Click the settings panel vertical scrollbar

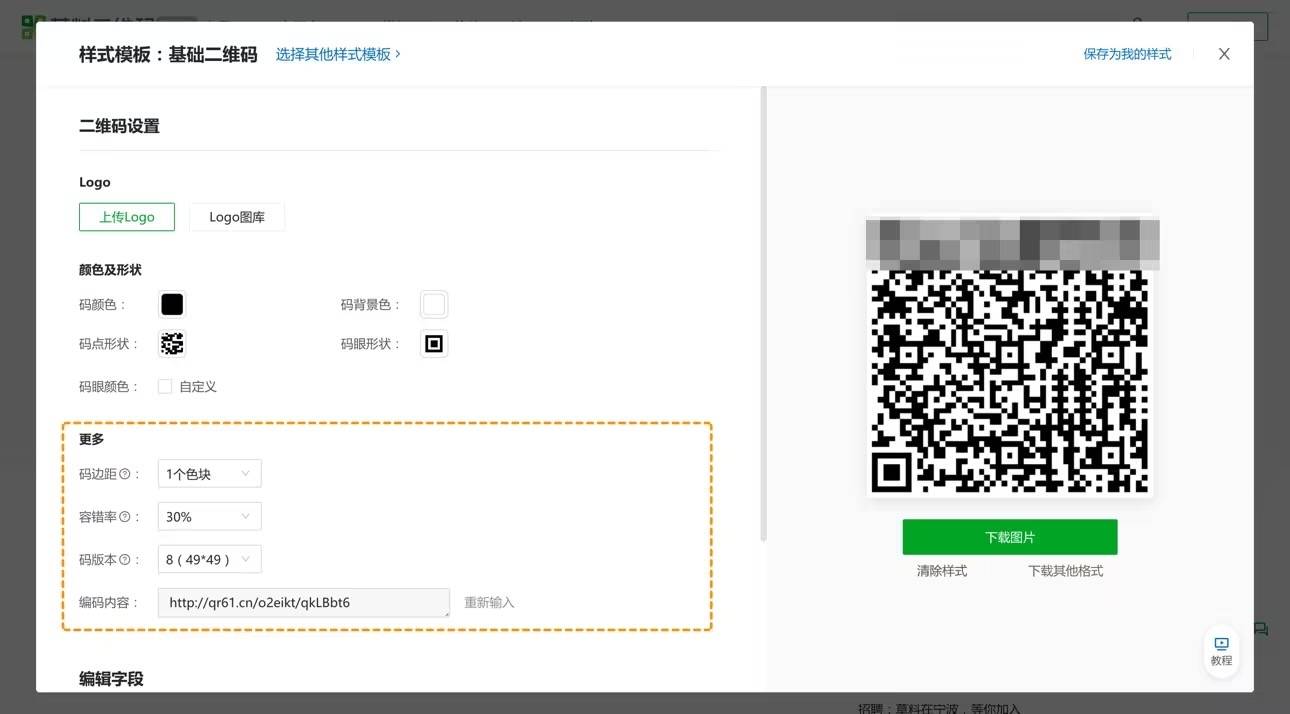click(x=764, y=313)
